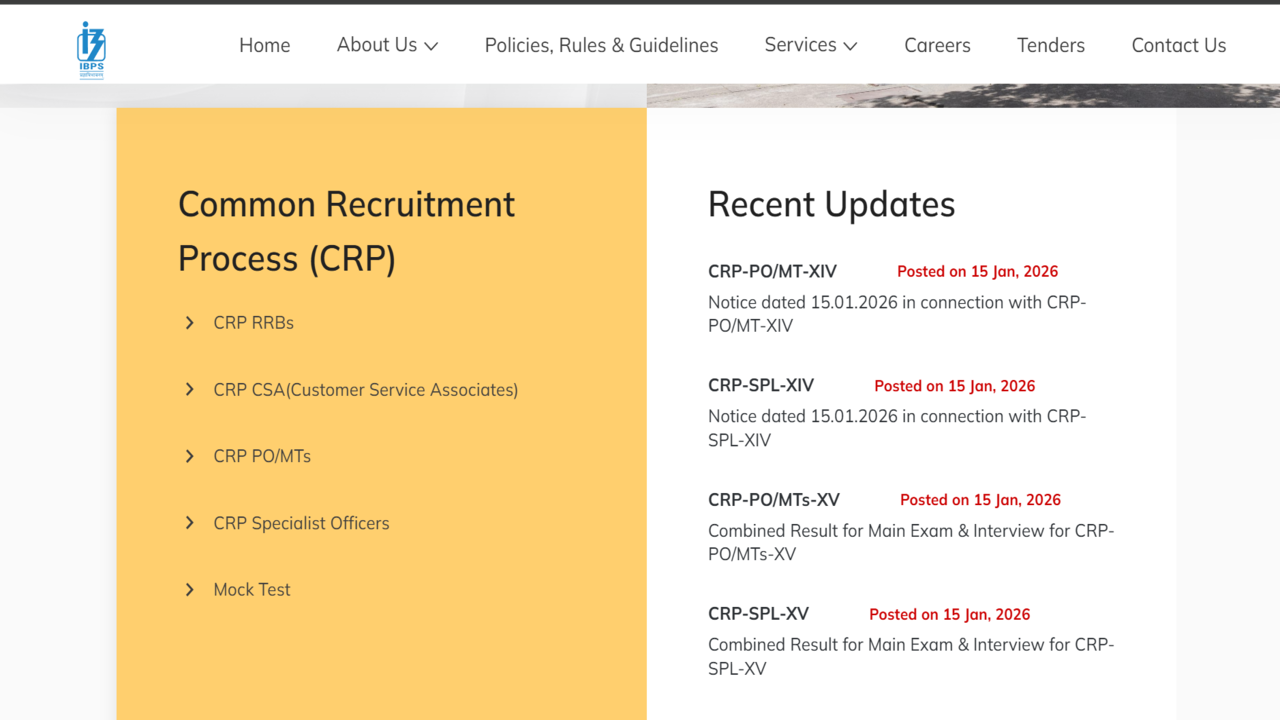View Combined Result for CRP-SPL-XV
Viewport: 1280px width, 720px height.
(910, 656)
